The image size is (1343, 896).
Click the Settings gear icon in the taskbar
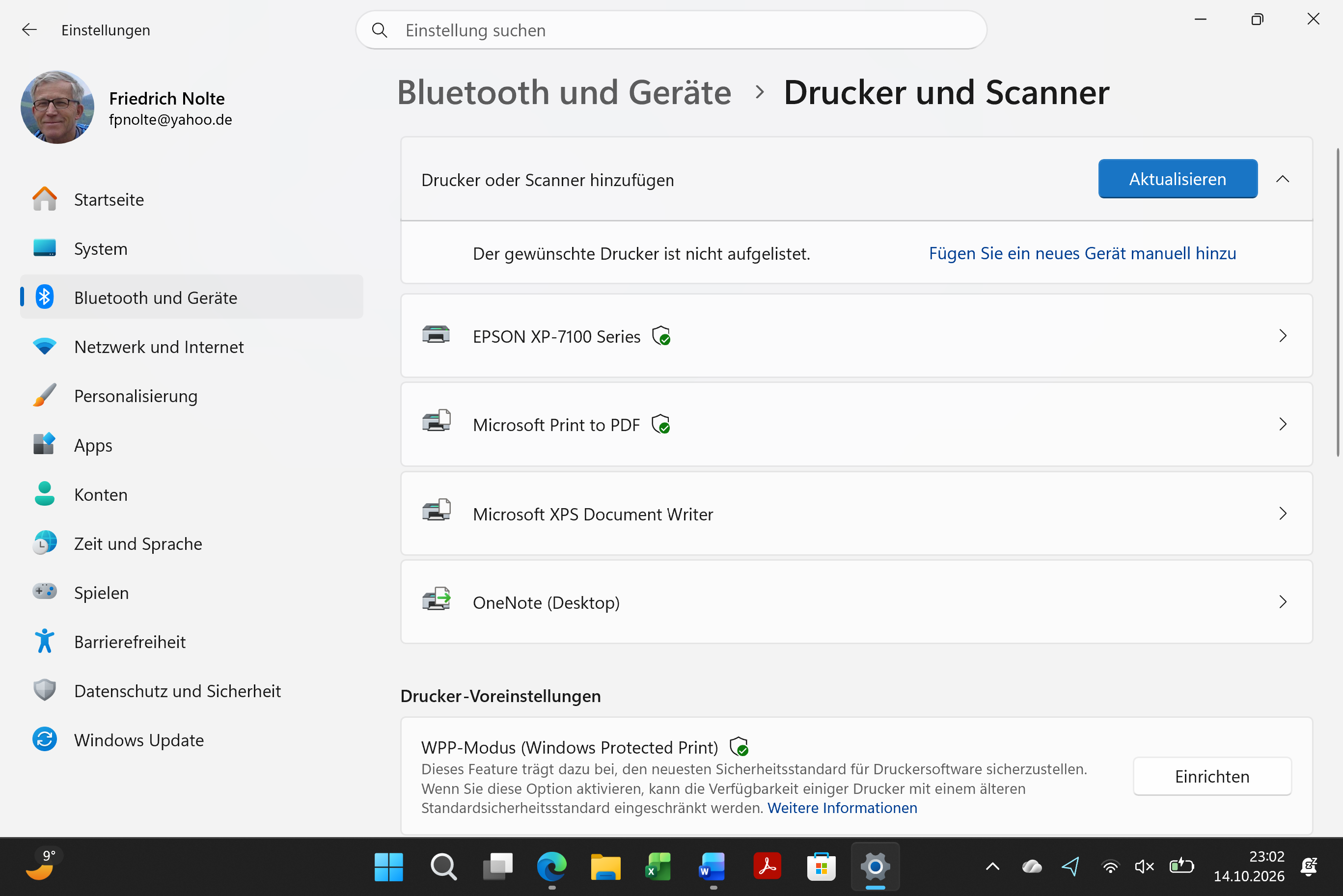pyautogui.click(x=875, y=867)
